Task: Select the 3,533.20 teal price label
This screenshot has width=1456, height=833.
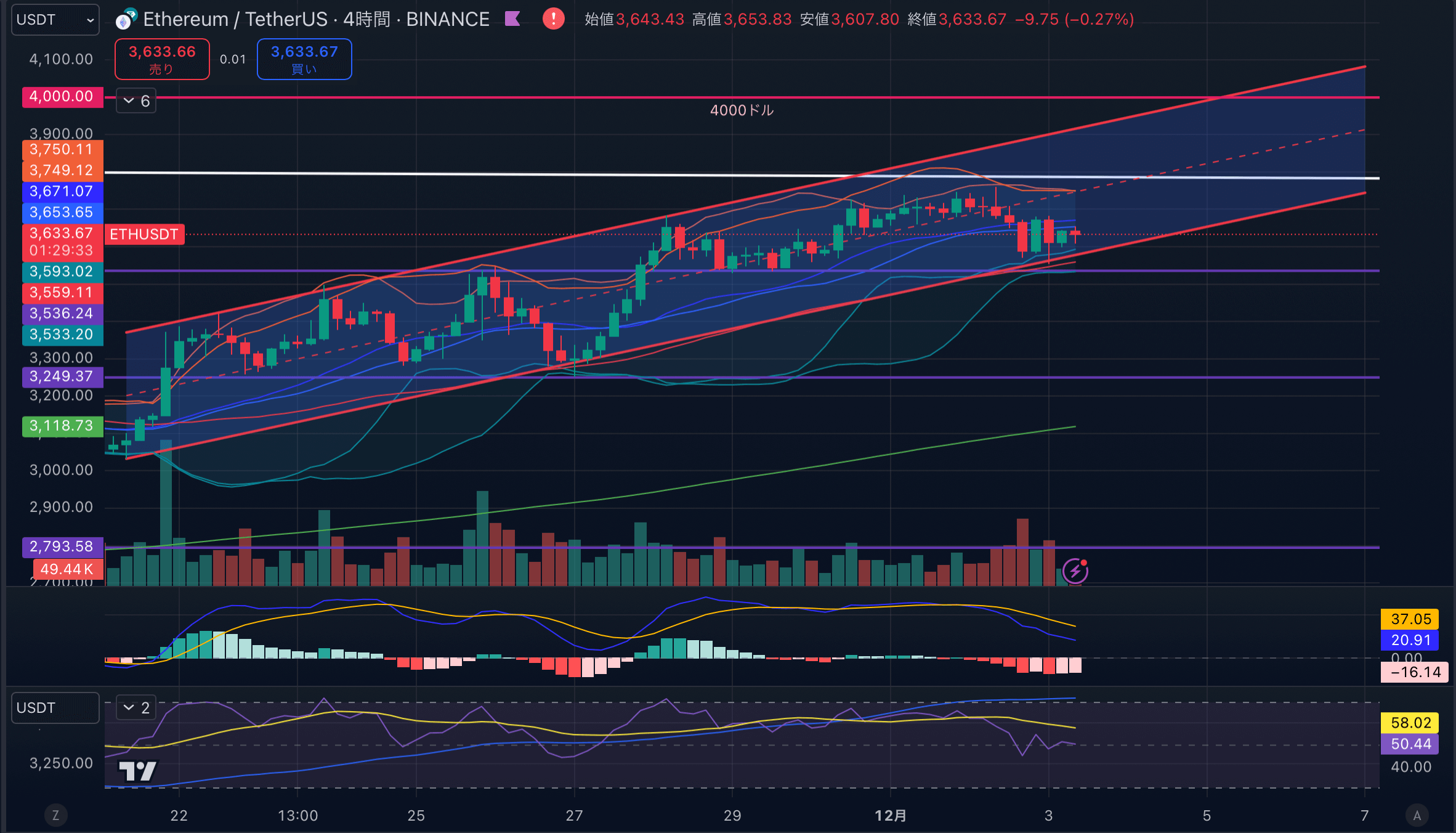Action: click(x=62, y=335)
